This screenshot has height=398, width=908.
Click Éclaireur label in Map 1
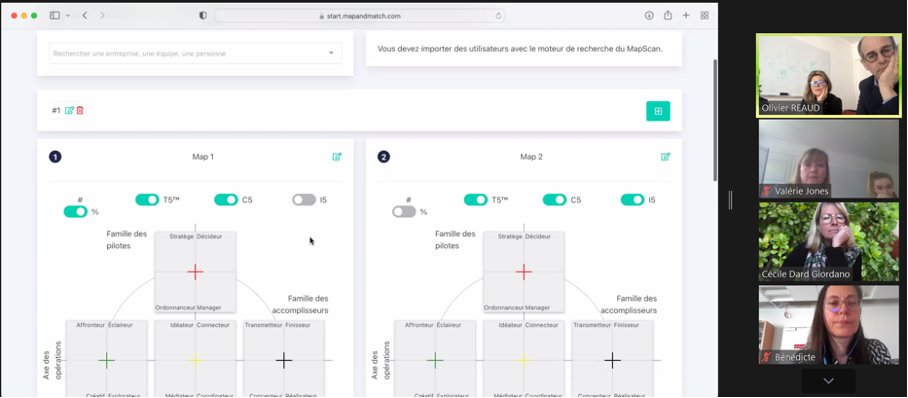pyautogui.click(x=120, y=325)
